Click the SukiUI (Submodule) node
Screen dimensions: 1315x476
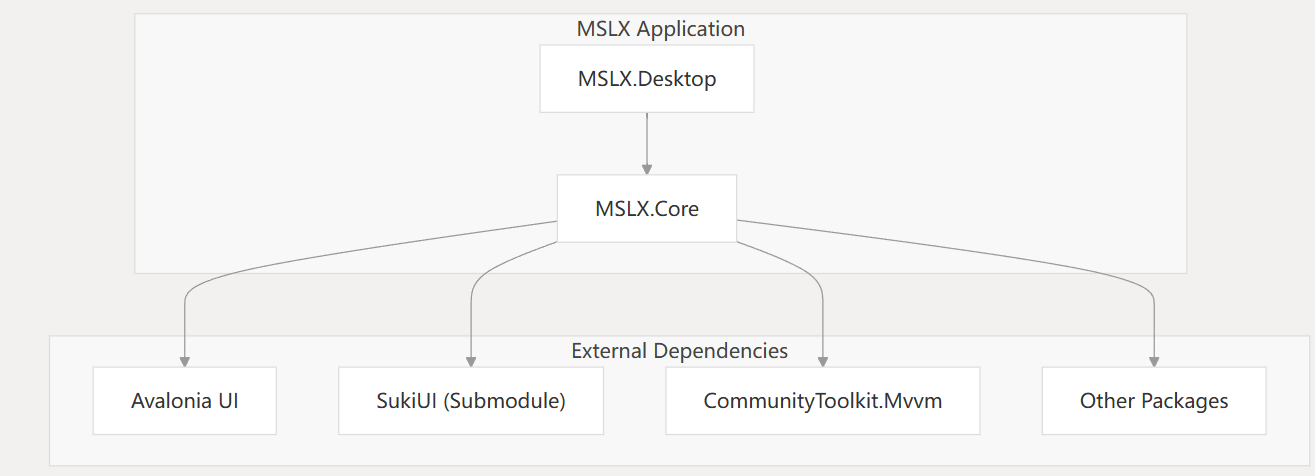pos(471,401)
